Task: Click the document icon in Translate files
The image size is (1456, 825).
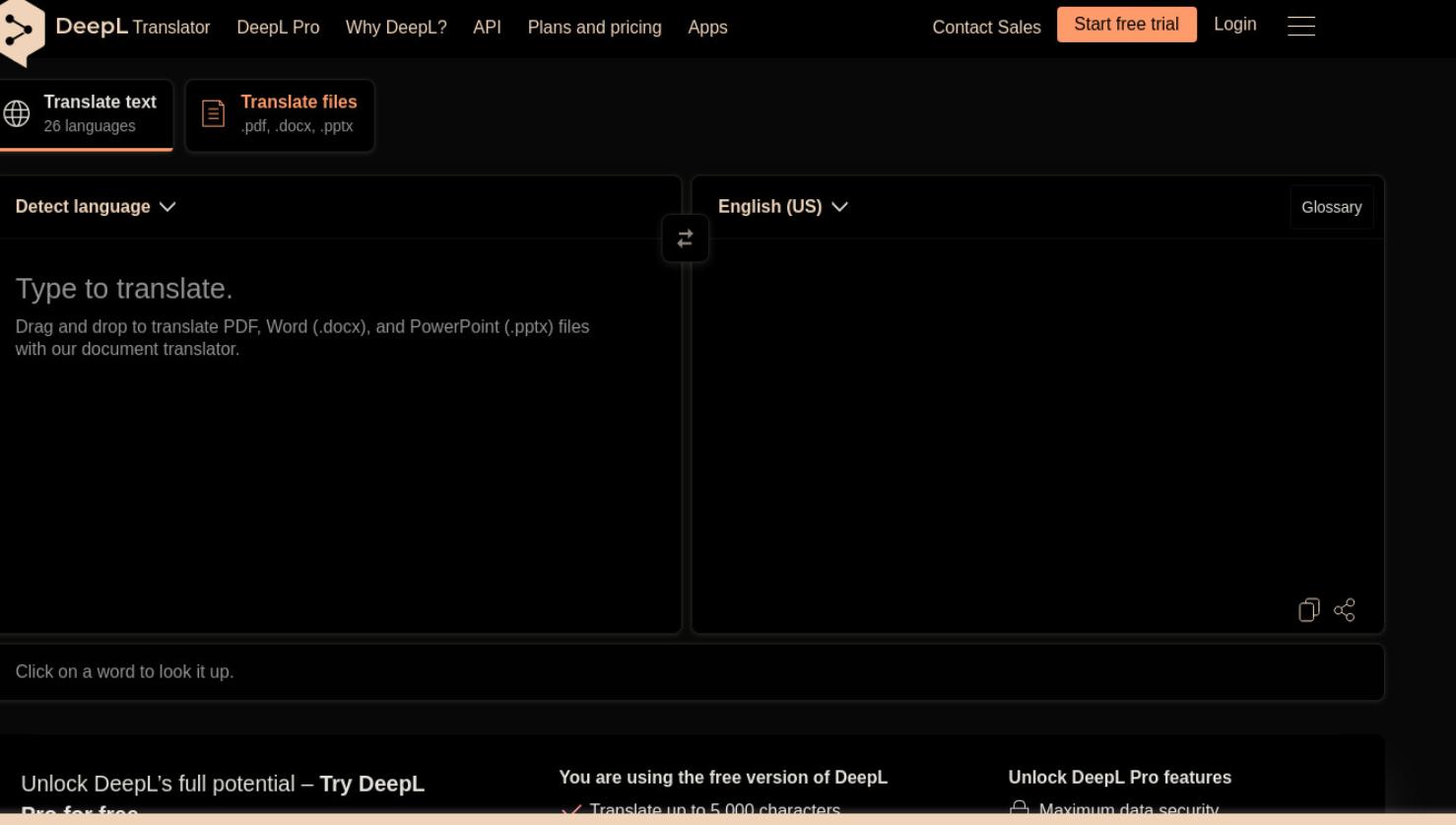Action: pos(213,113)
